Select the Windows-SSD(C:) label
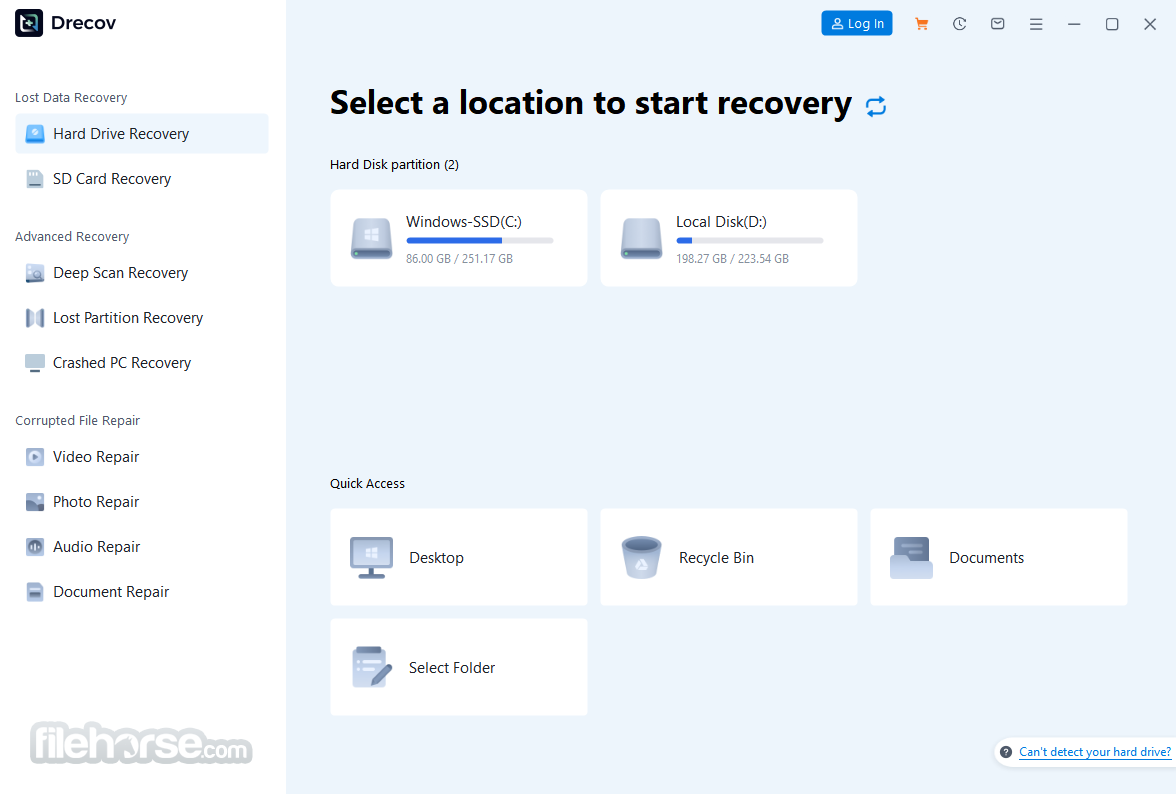Image resolution: width=1176 pixels, height=794 pixels. [464, 222]
